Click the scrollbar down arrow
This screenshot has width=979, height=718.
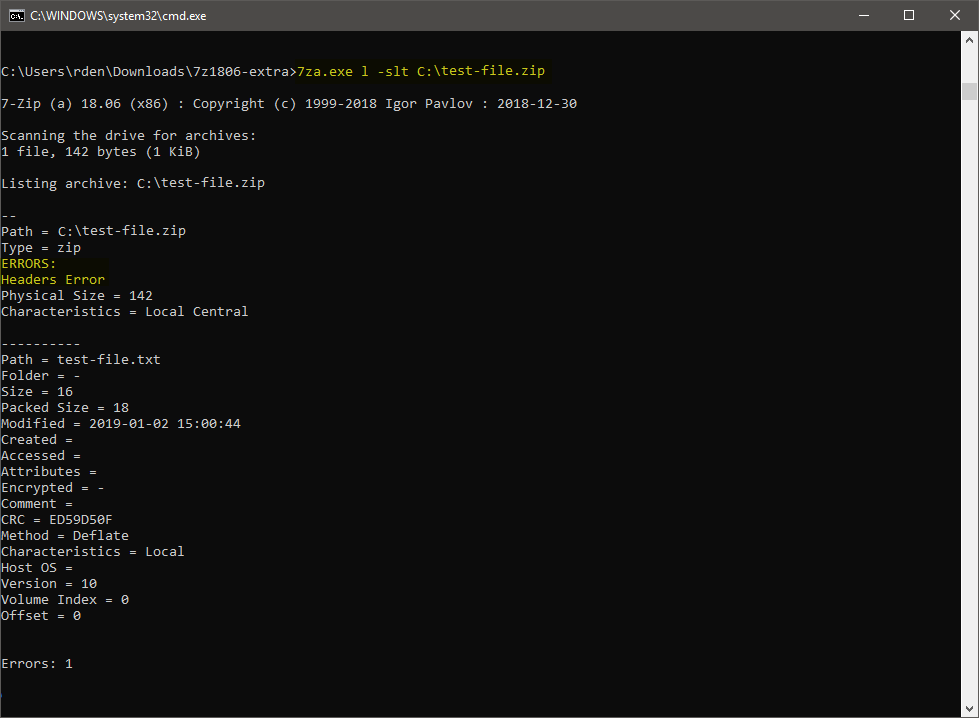tap(969, 707)
